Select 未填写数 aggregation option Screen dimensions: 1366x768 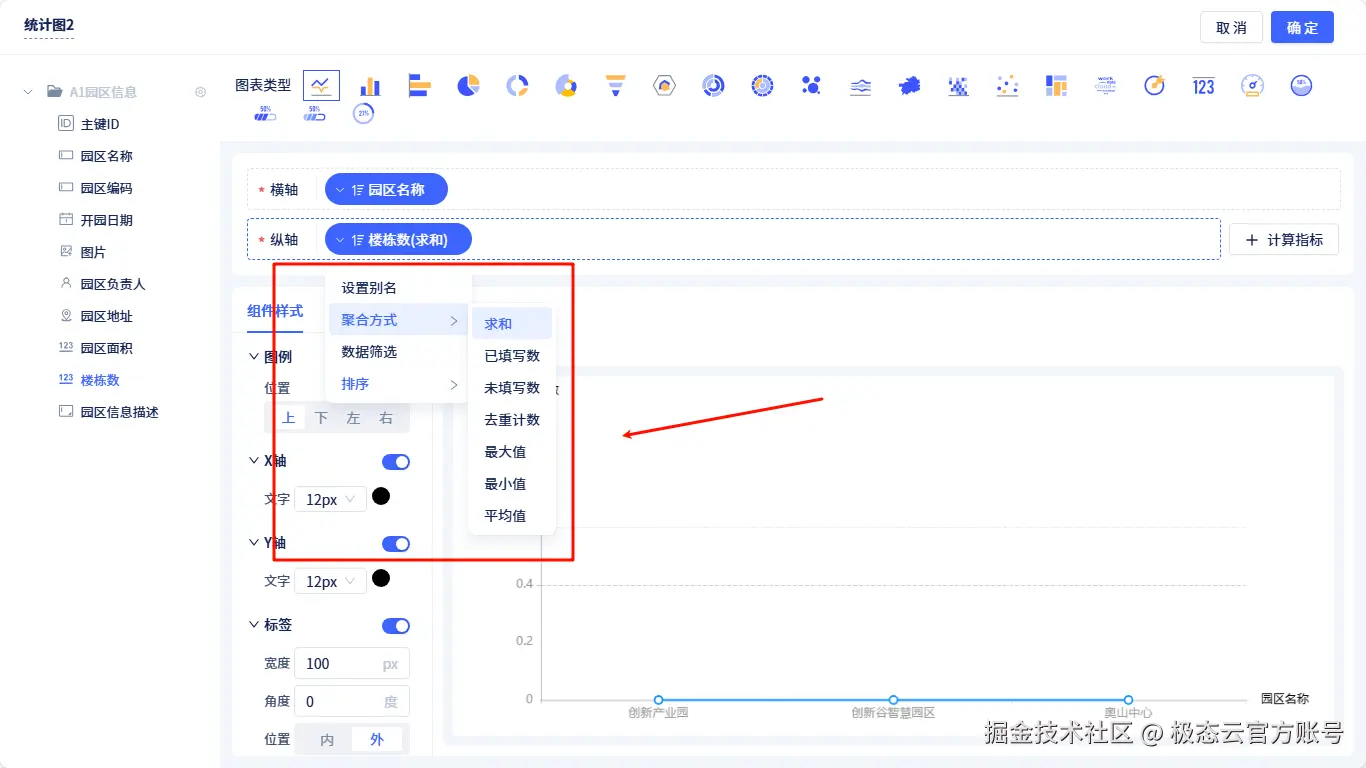(512, 388)
